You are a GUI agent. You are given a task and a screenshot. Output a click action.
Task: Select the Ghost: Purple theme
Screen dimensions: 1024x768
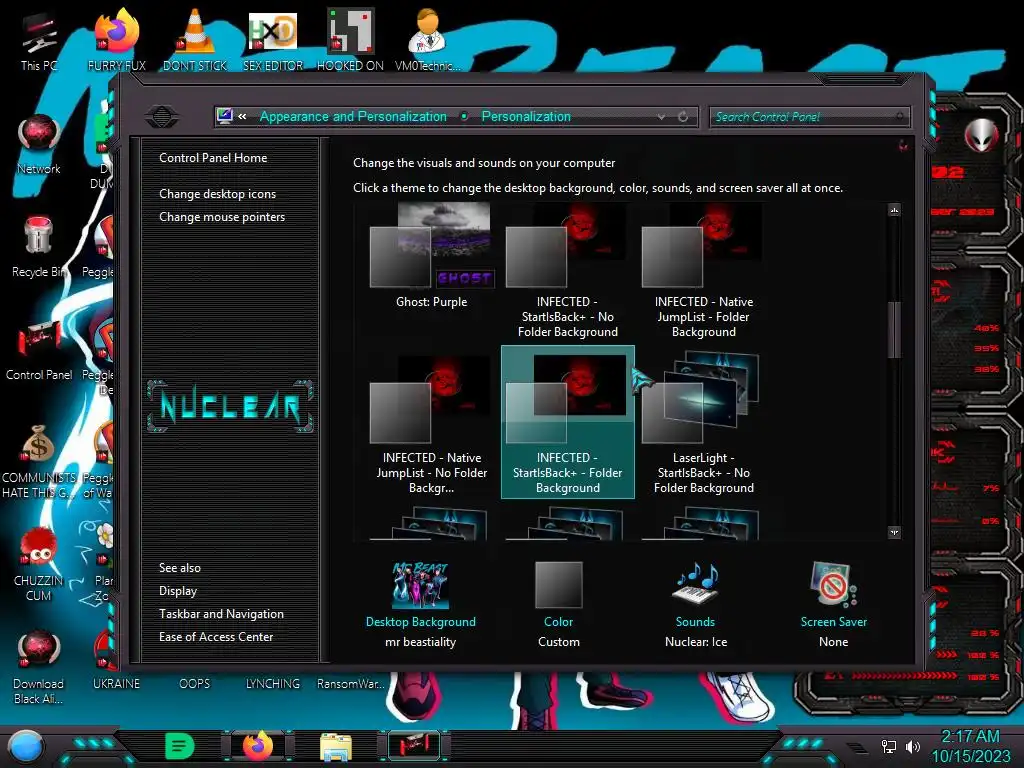tap(431, 255)
